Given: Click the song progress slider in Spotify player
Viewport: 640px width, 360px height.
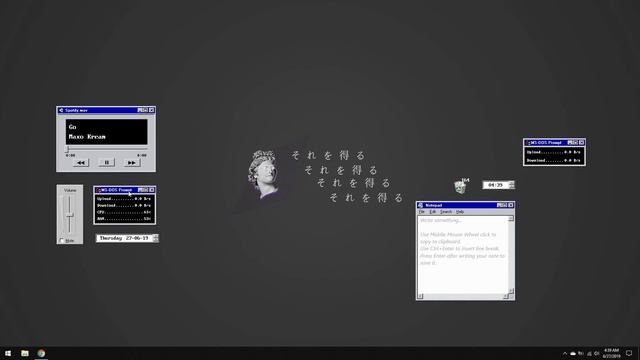Looking at the screenshot, I should click(107, 149).
